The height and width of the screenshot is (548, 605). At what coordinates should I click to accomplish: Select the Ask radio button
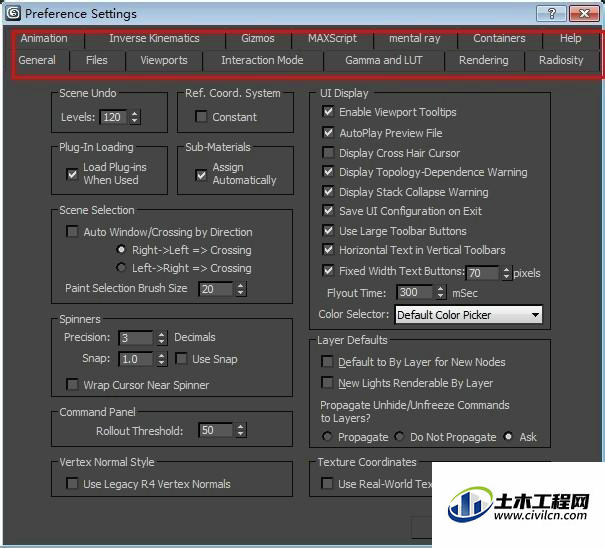click(x=509, y=436)
